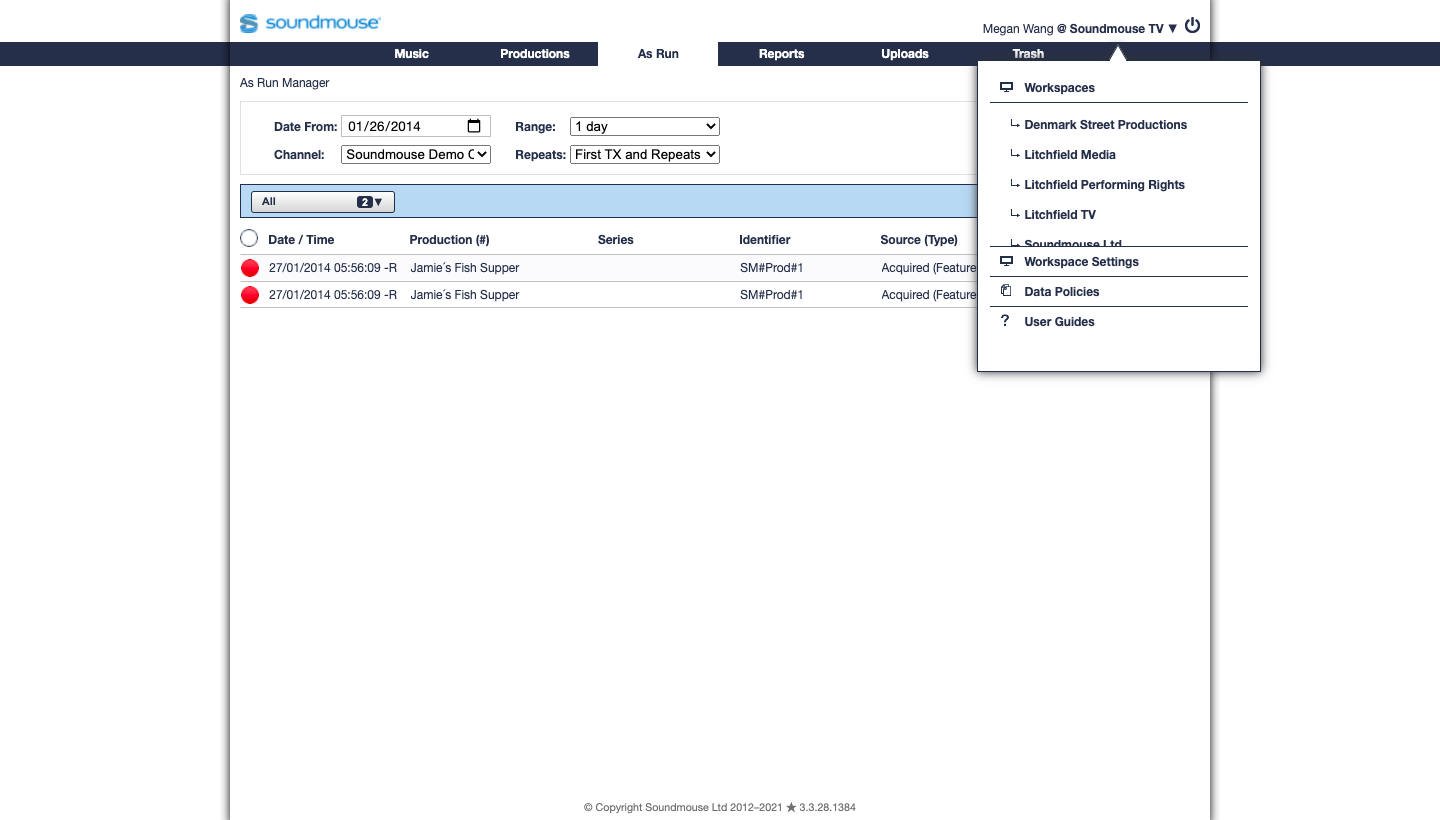1440x820 pixels.
Task: Open the Reports tab
Action: (781, 54)
